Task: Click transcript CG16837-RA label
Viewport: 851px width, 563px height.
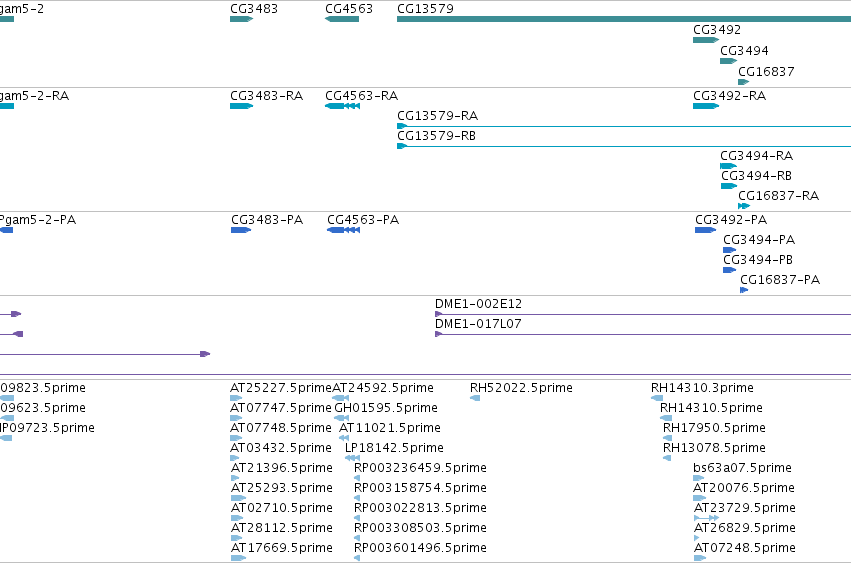Action: (x=778, y=196)
